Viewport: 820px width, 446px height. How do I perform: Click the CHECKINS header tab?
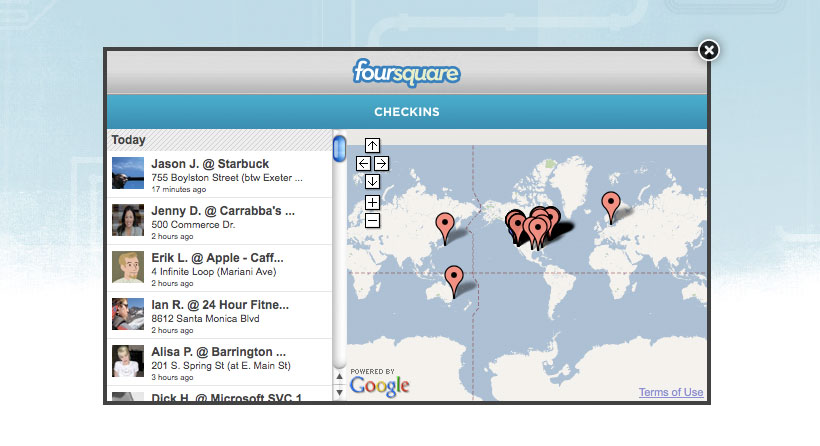tap(407, 112)
